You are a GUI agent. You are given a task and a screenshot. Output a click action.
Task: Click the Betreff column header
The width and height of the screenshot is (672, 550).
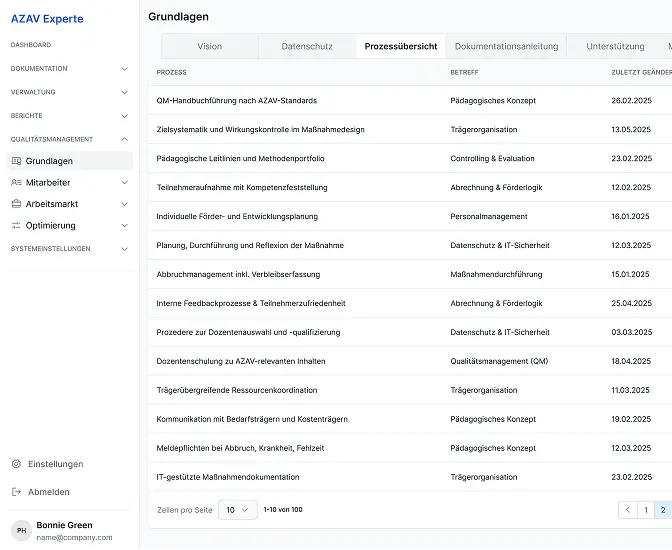[464, 72]
